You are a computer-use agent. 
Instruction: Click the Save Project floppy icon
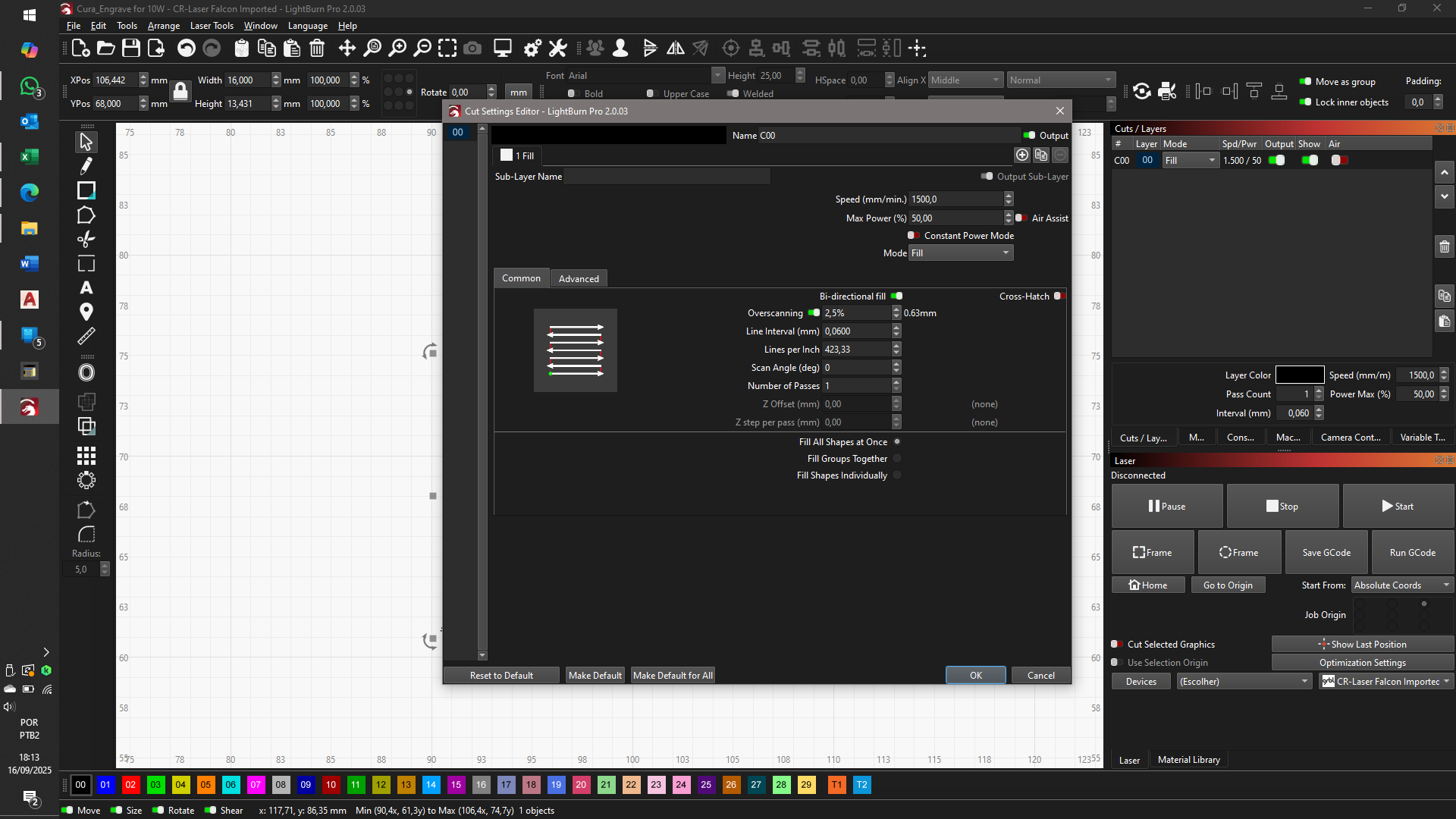click(131, 49)
